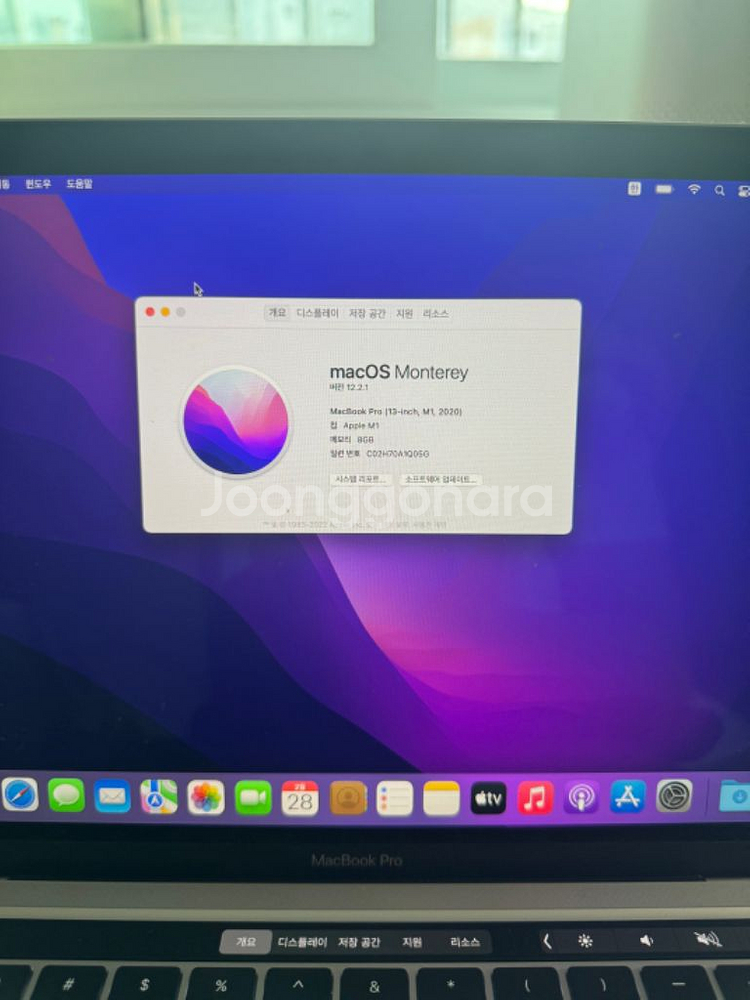Open the Music app icon
The width and height of the screenshot is (750, 1000).
point(535,797)
